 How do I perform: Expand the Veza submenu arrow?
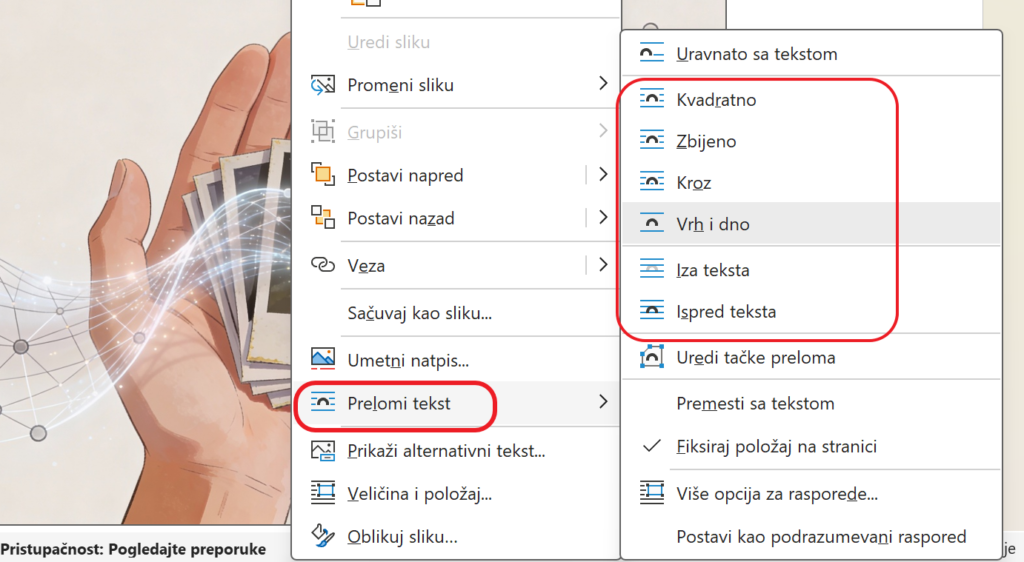[602, 265]
